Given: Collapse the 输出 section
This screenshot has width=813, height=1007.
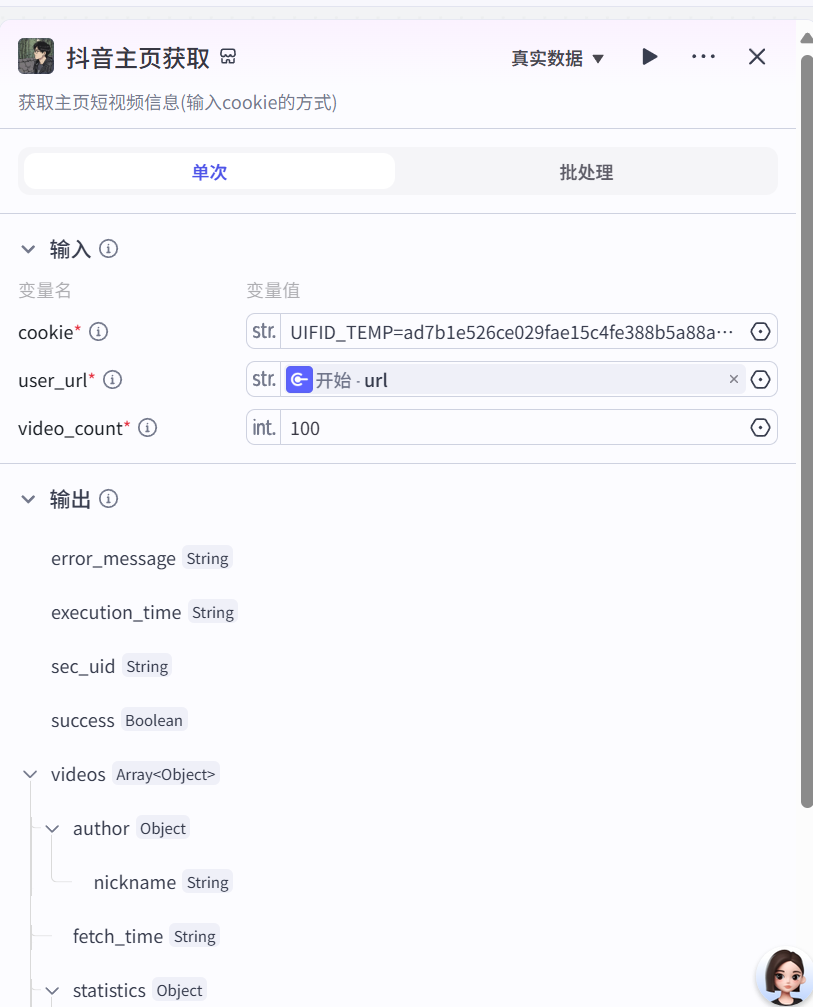Looking at the screenshot, I should click(x=28, y=499).
